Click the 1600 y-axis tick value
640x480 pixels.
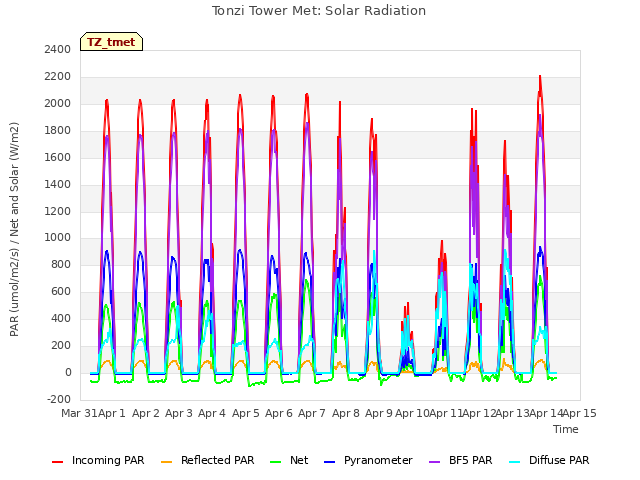point(58,157)
